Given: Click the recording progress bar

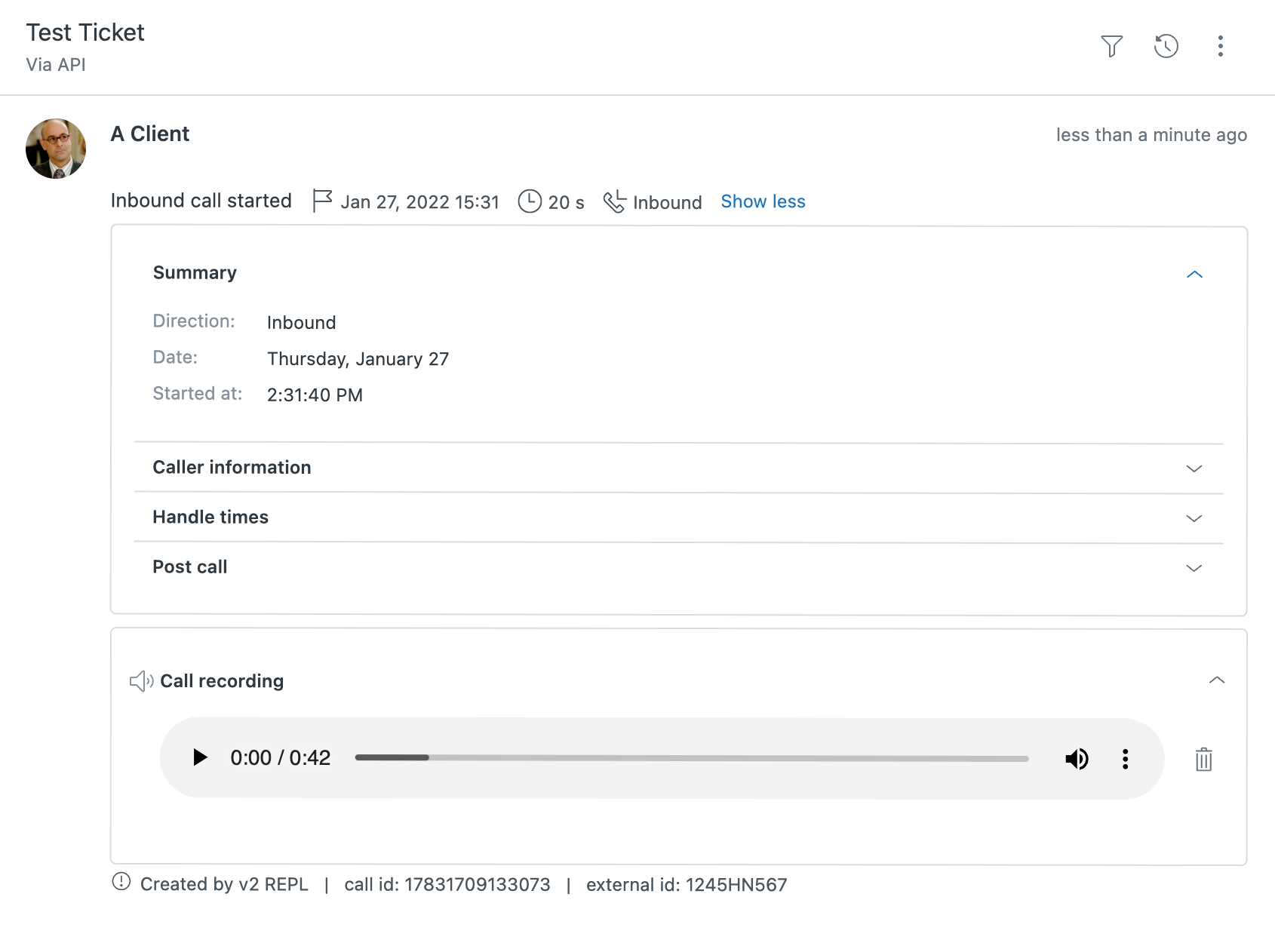Looking at the screenshot, I should click(x=692, y=758).
